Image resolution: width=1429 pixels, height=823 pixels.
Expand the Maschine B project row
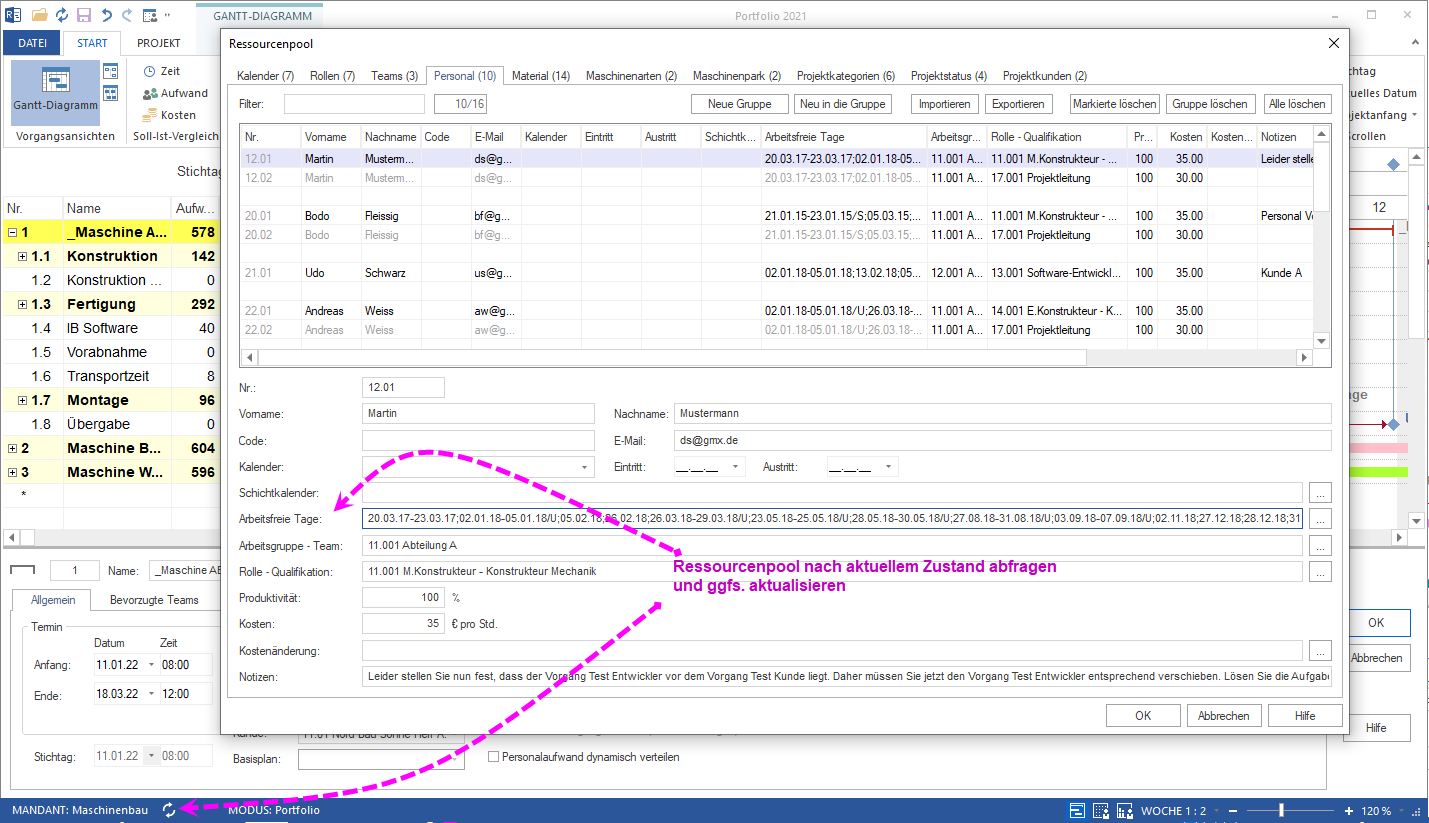12,448
